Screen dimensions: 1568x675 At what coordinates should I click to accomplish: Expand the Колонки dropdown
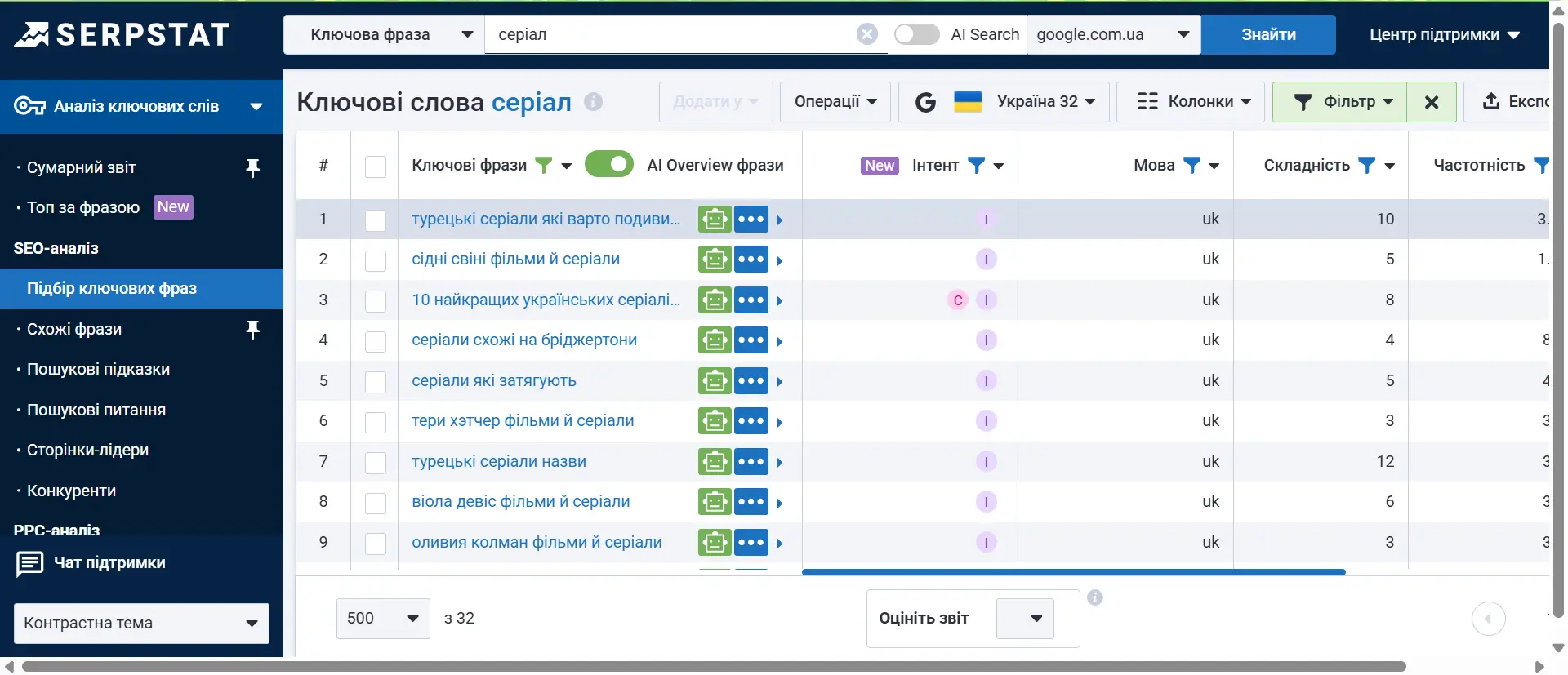[x=1194, y=102]
